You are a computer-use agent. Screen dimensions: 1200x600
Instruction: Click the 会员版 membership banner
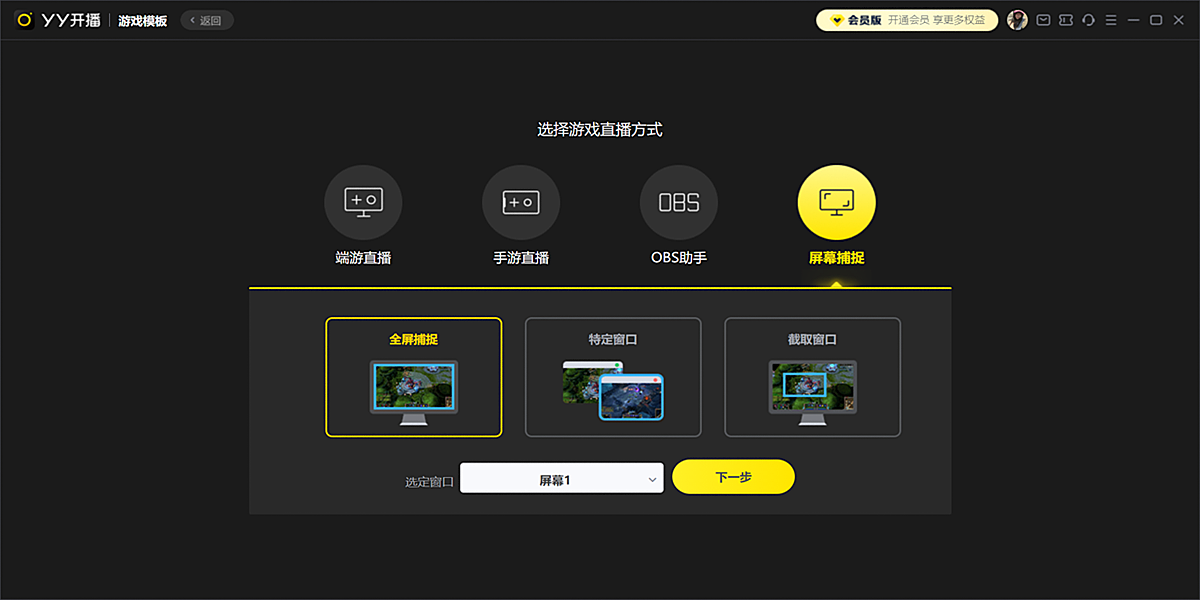click(856, 20)
